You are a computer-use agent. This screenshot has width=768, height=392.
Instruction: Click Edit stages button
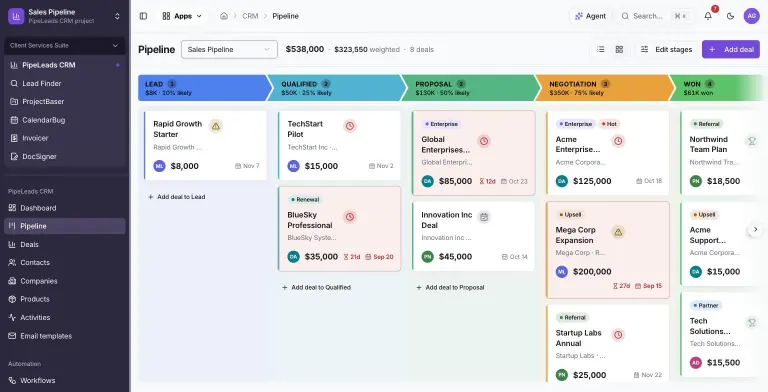(667, 49)
